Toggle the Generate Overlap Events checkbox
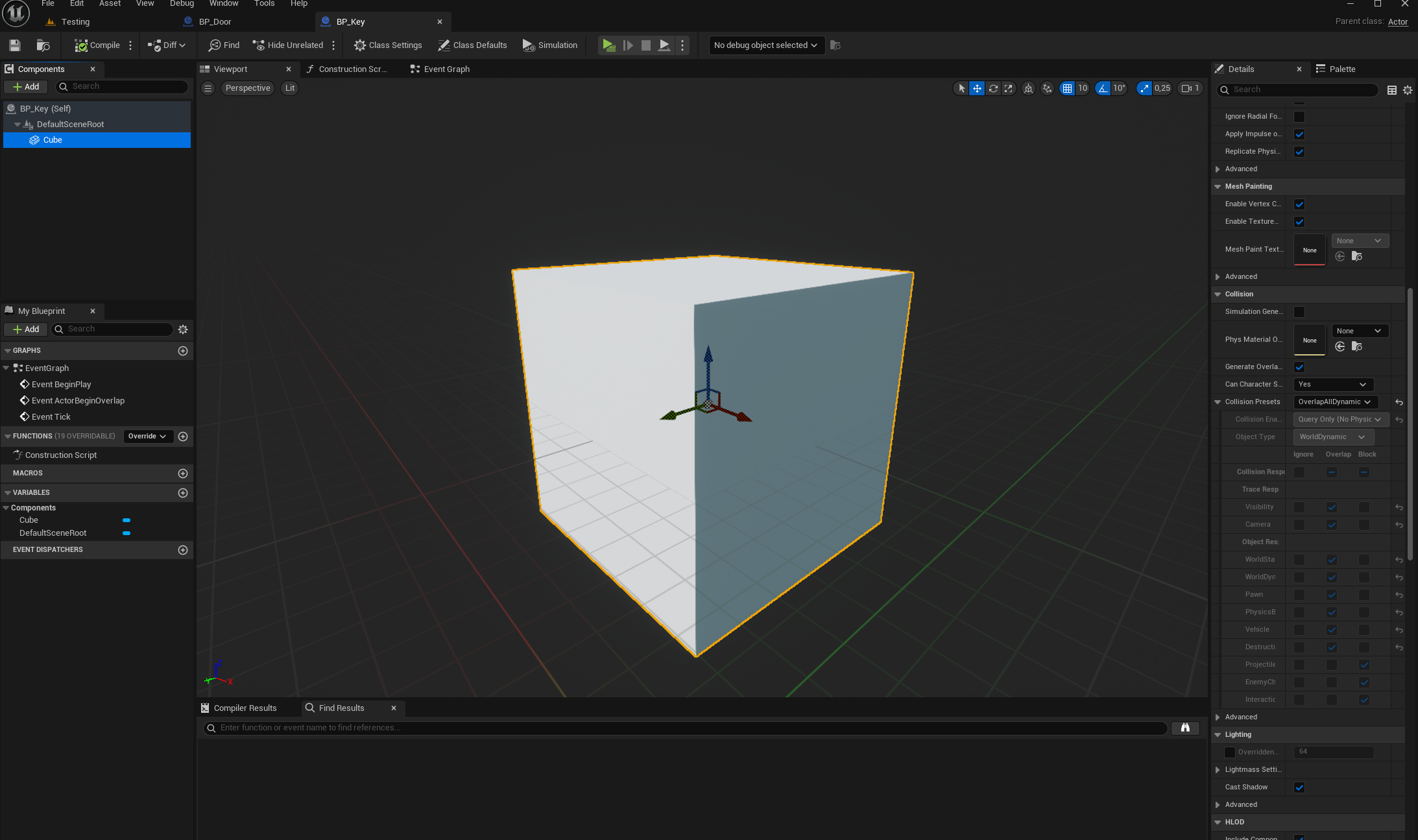 (1299, 367)
